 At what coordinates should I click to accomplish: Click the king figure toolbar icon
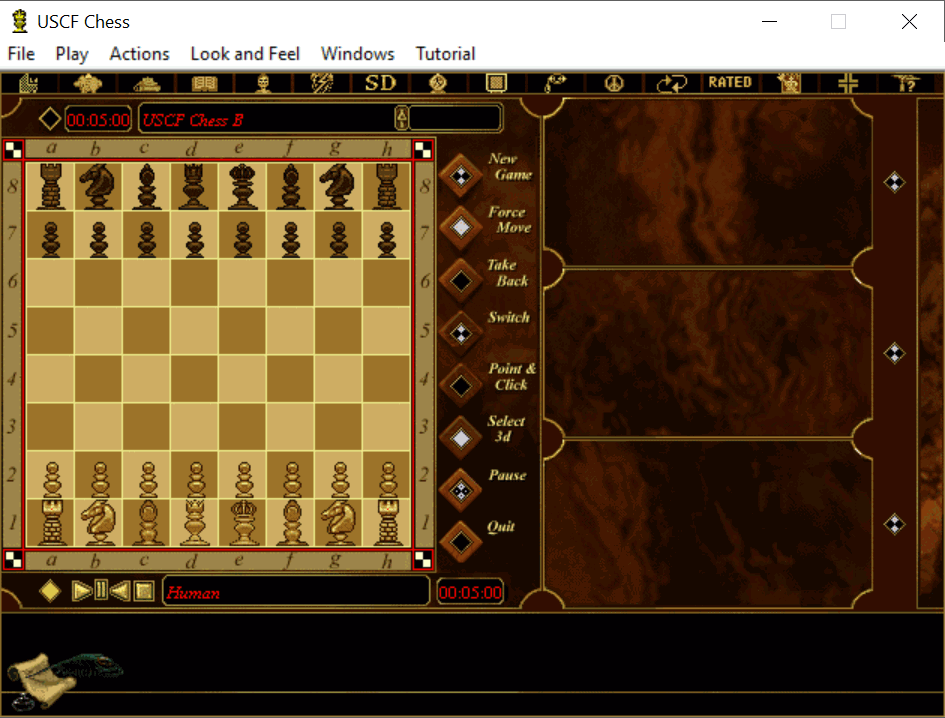point(789,83)
